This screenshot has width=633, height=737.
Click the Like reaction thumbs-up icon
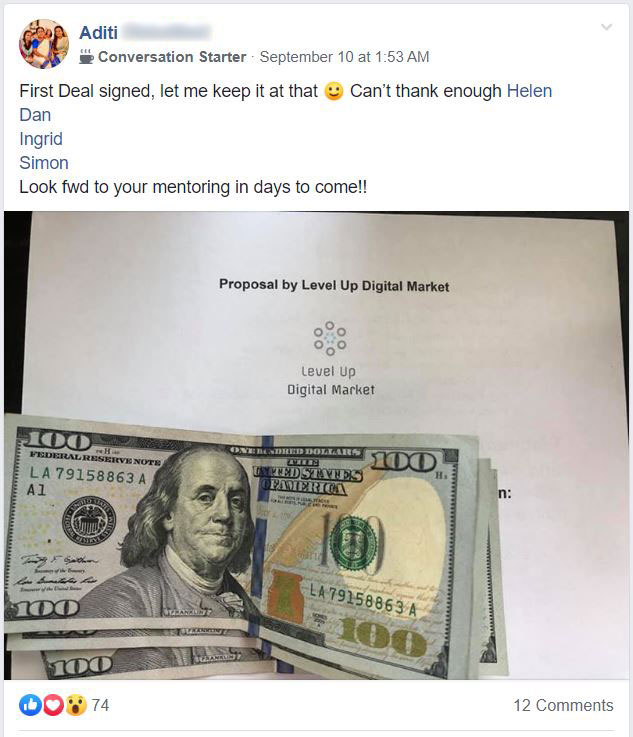coord(31,705)
